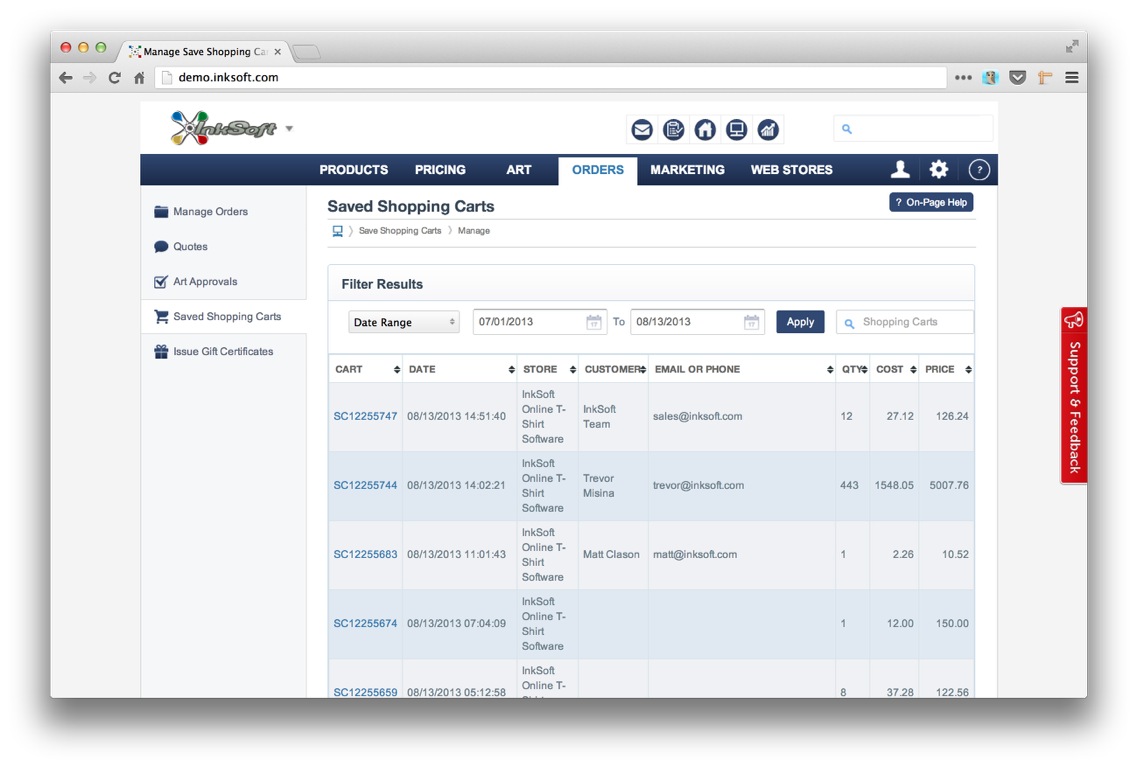Reload the page with refresh icon

[115, 78]
